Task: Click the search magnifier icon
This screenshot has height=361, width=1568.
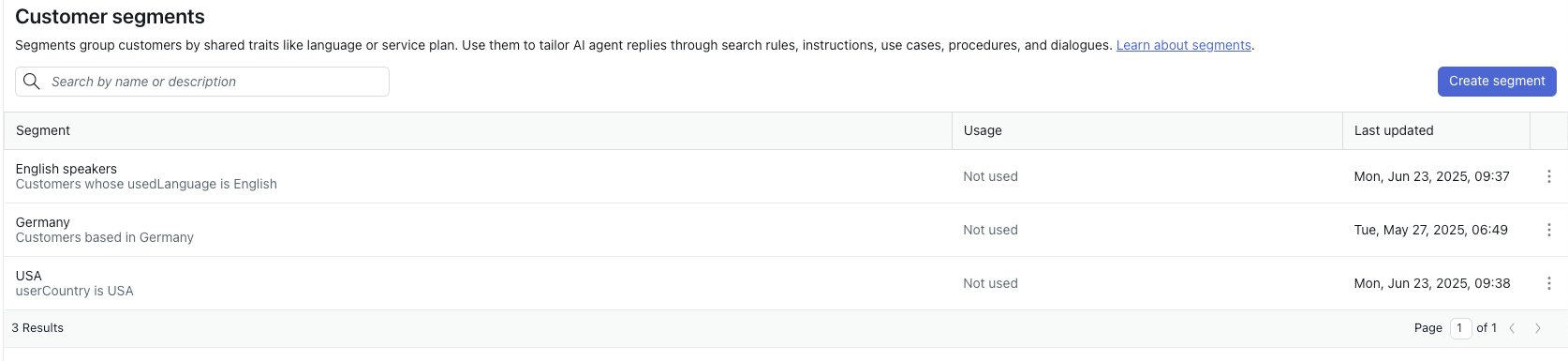Action: tap(32, 82)
